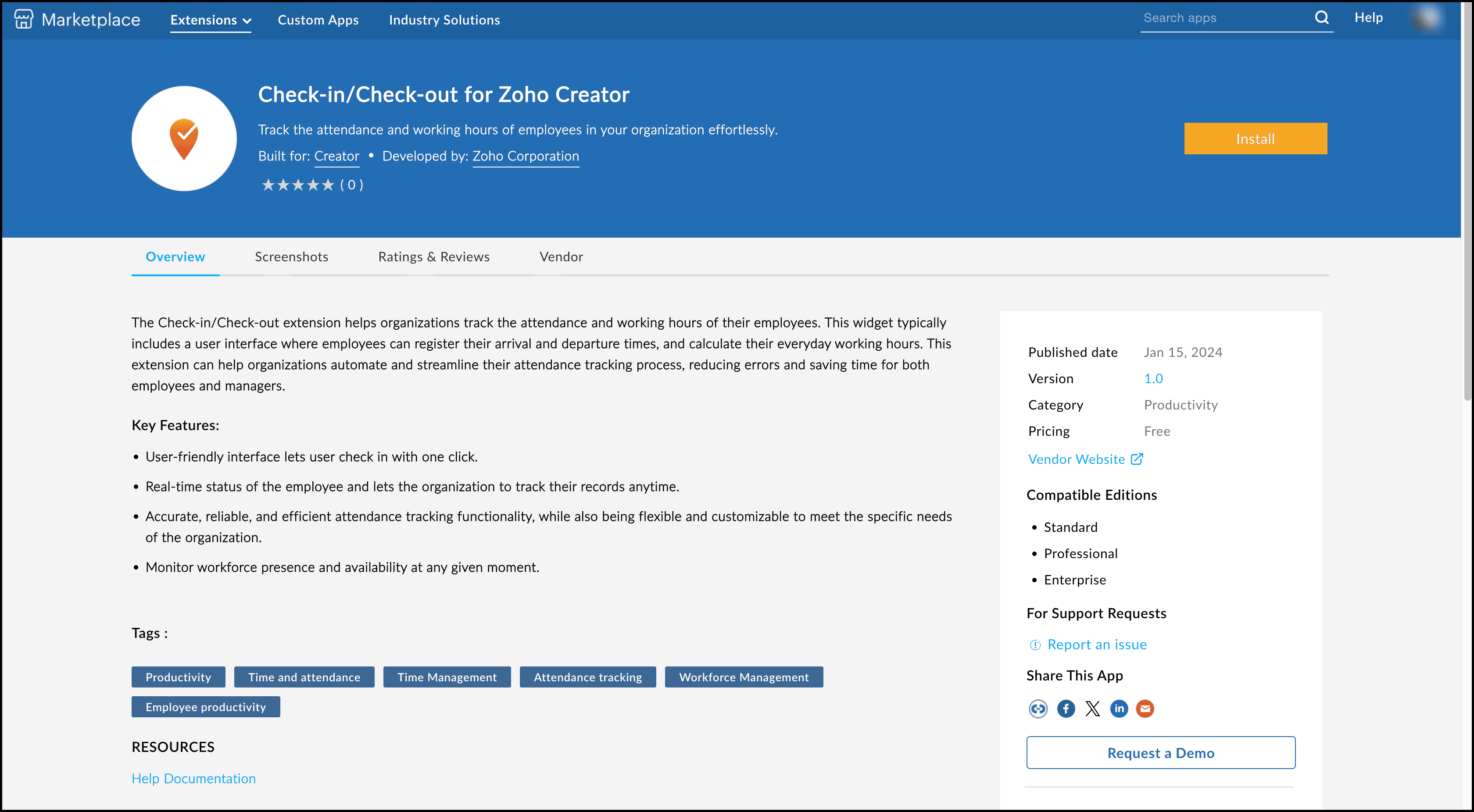Click the orange Install button
This screenshot has height=812, width=1474.
[x=1256, y=139]
